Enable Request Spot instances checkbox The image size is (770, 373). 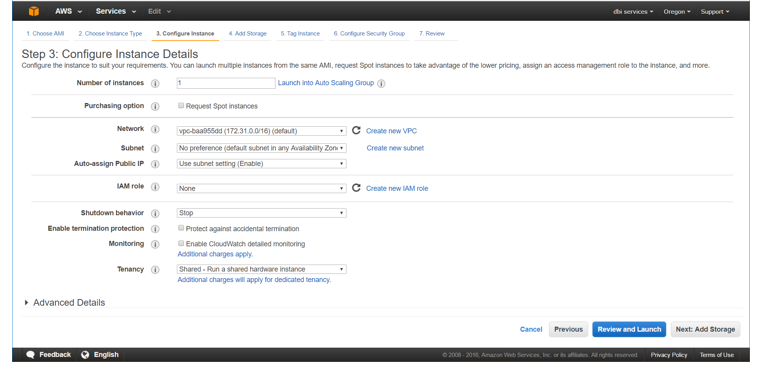pyautogui.click(x=181, y=106)
